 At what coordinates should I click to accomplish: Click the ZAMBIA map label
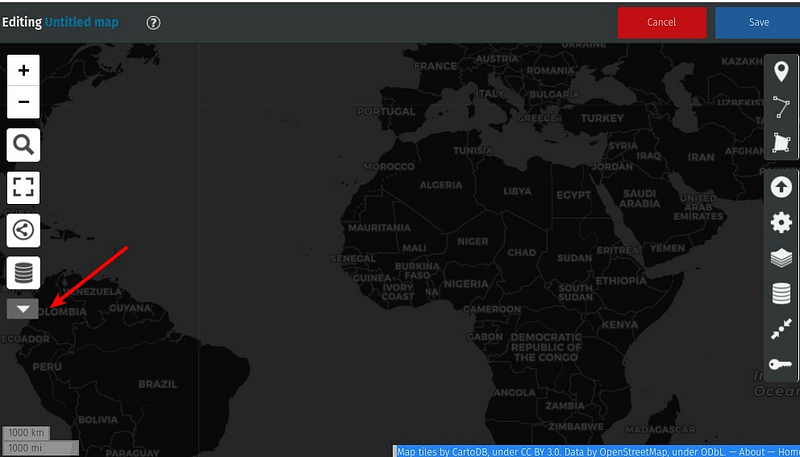pos(565,406)
